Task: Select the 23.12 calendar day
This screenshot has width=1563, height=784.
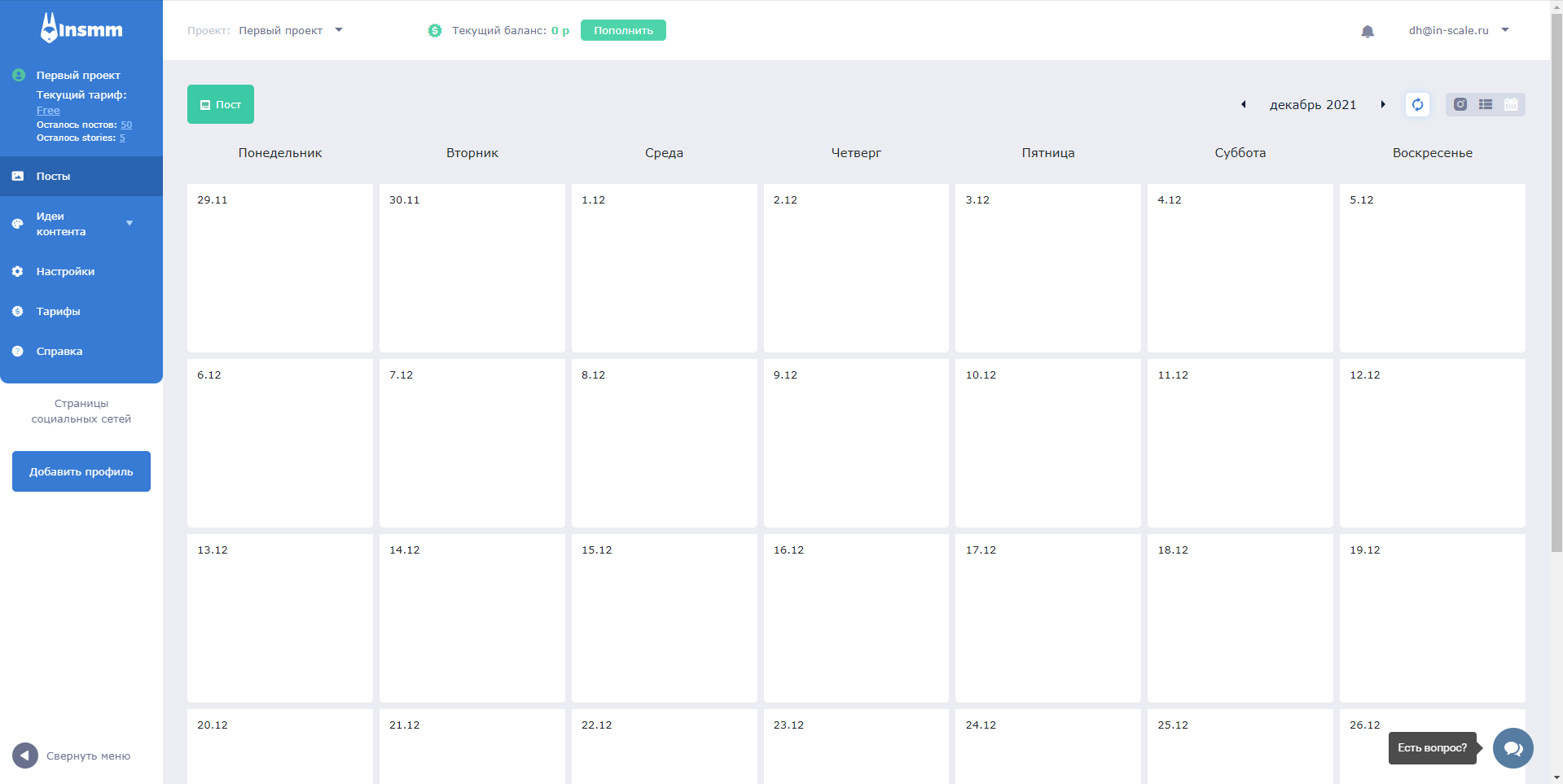Action: (x=856, y=747)
